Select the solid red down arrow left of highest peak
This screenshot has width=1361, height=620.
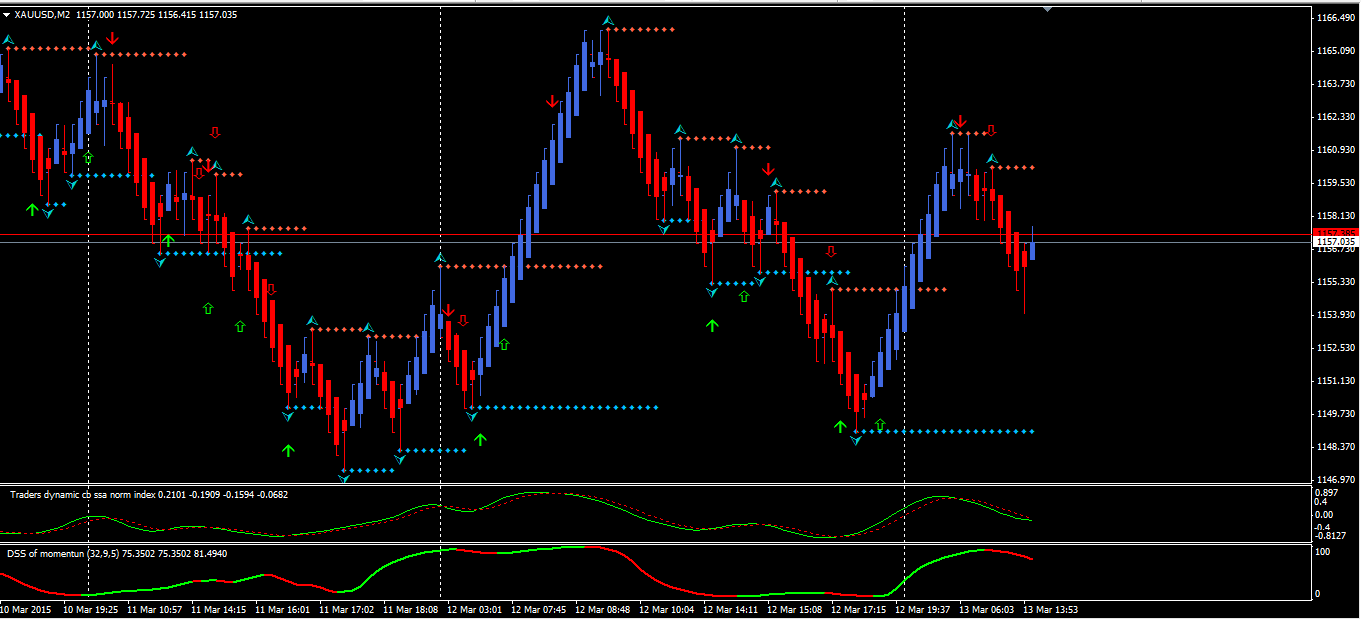click(552, 101)
